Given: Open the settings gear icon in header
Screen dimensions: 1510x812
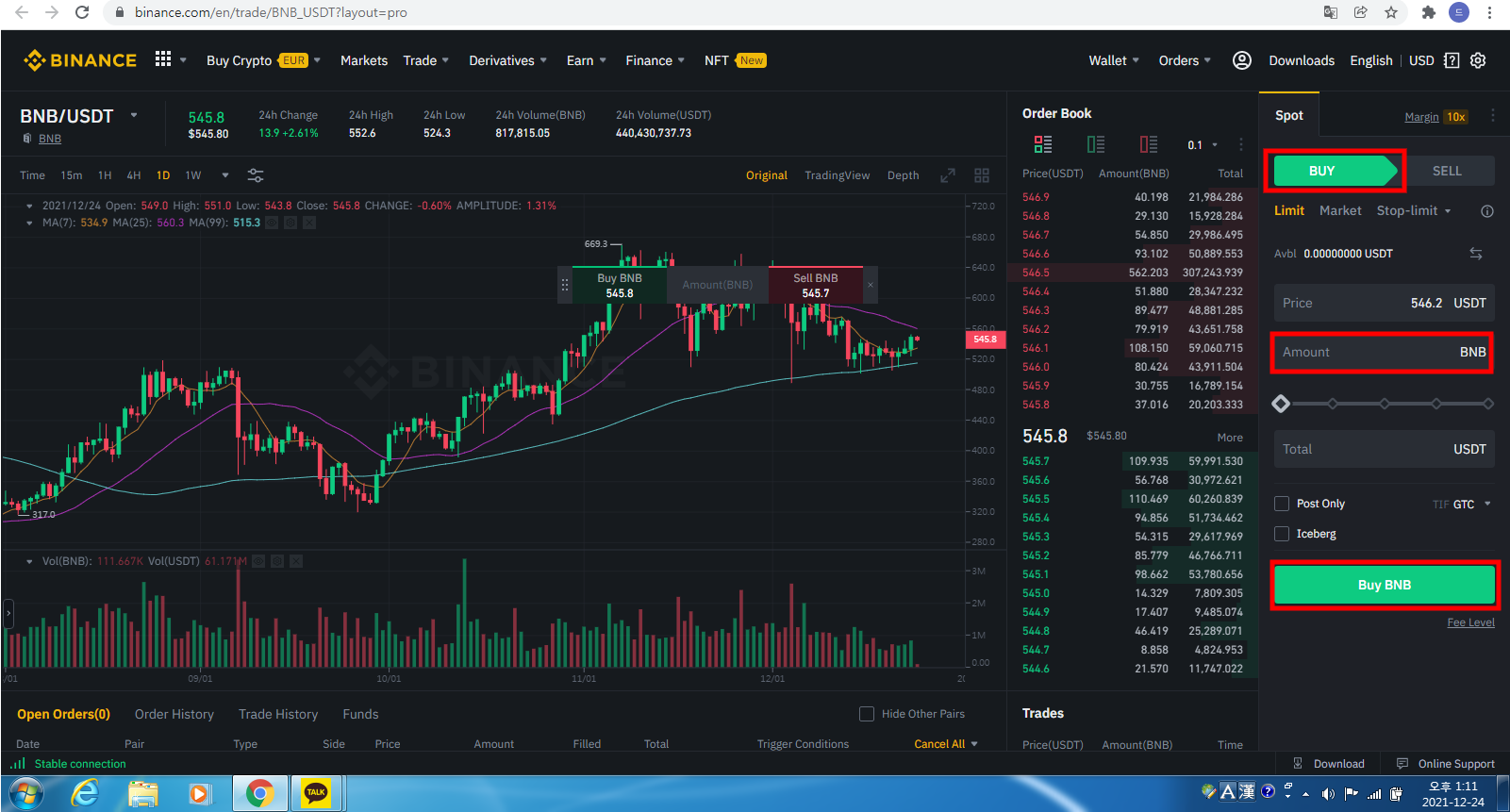Looking at the screenshot, I should coord(1478,60).
